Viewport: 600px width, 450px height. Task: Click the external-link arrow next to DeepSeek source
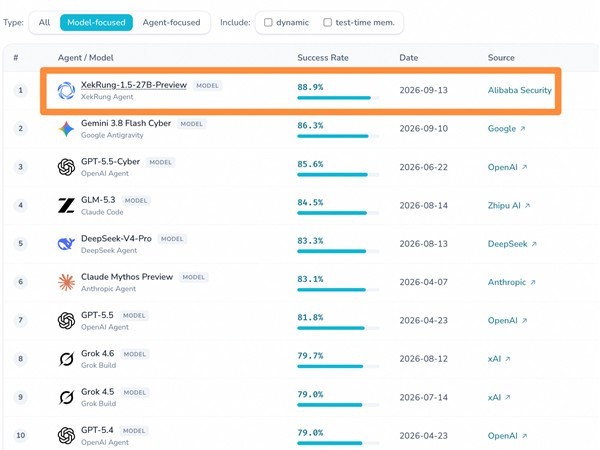[x=534, y=244]
